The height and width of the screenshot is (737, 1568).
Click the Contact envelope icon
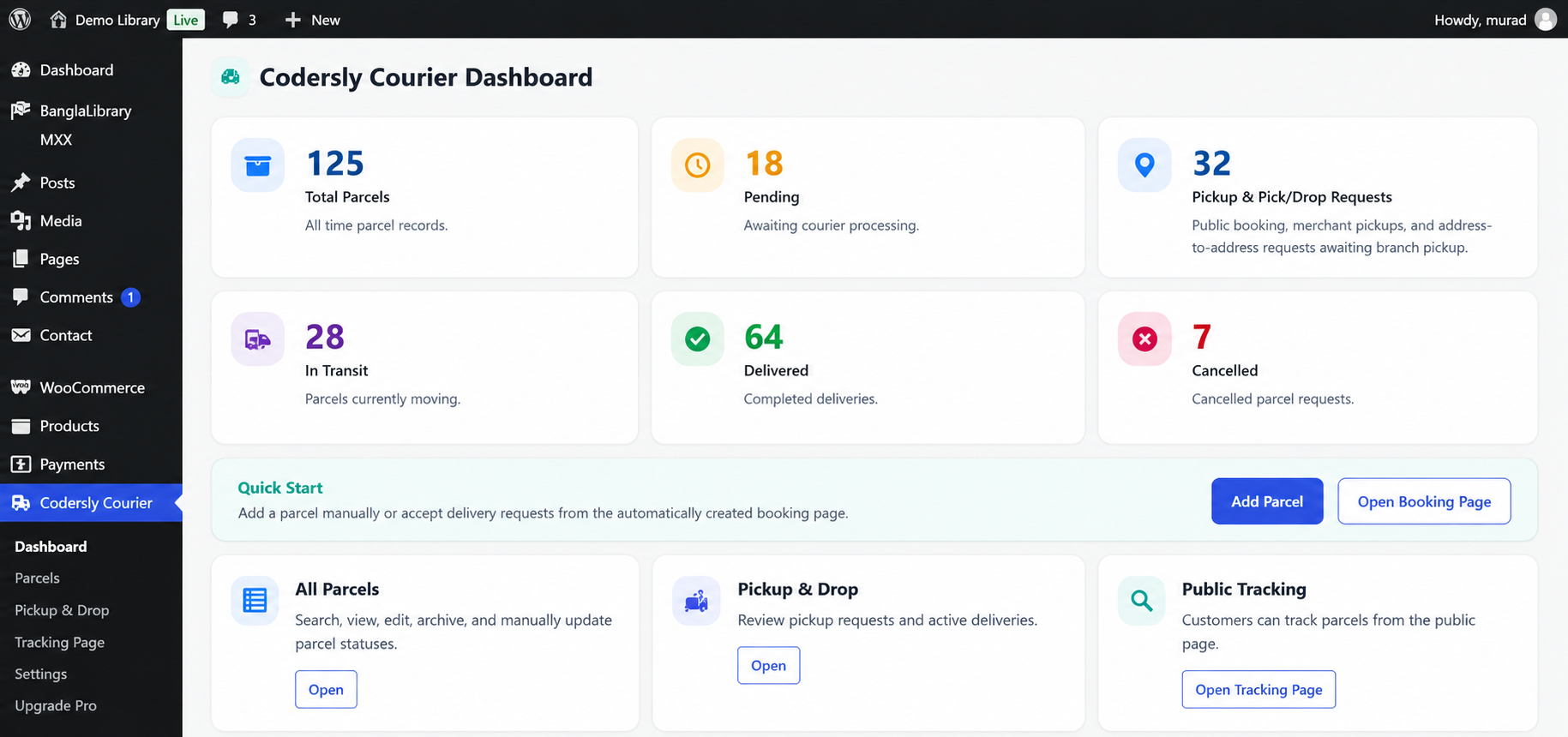21,335
